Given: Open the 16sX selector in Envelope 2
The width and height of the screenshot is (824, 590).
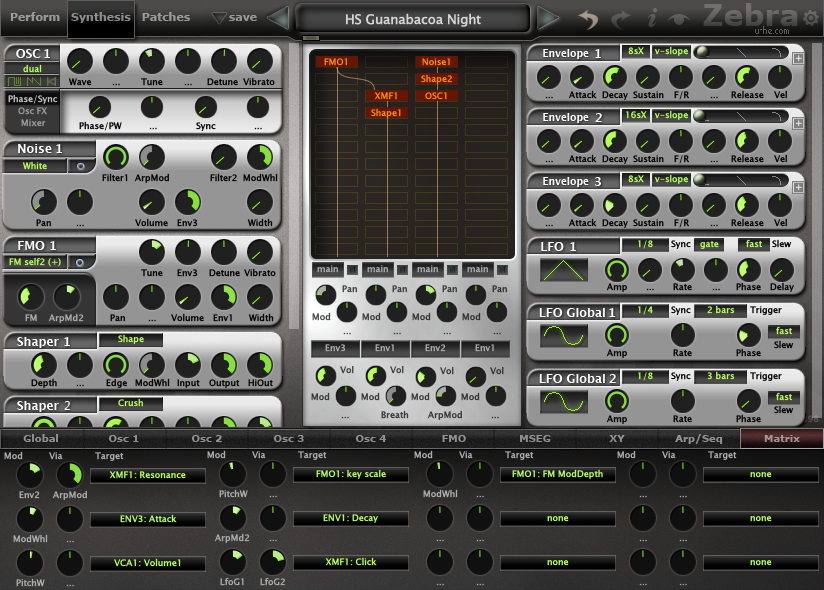Looking at the screenshot, I should coord(636,115).
